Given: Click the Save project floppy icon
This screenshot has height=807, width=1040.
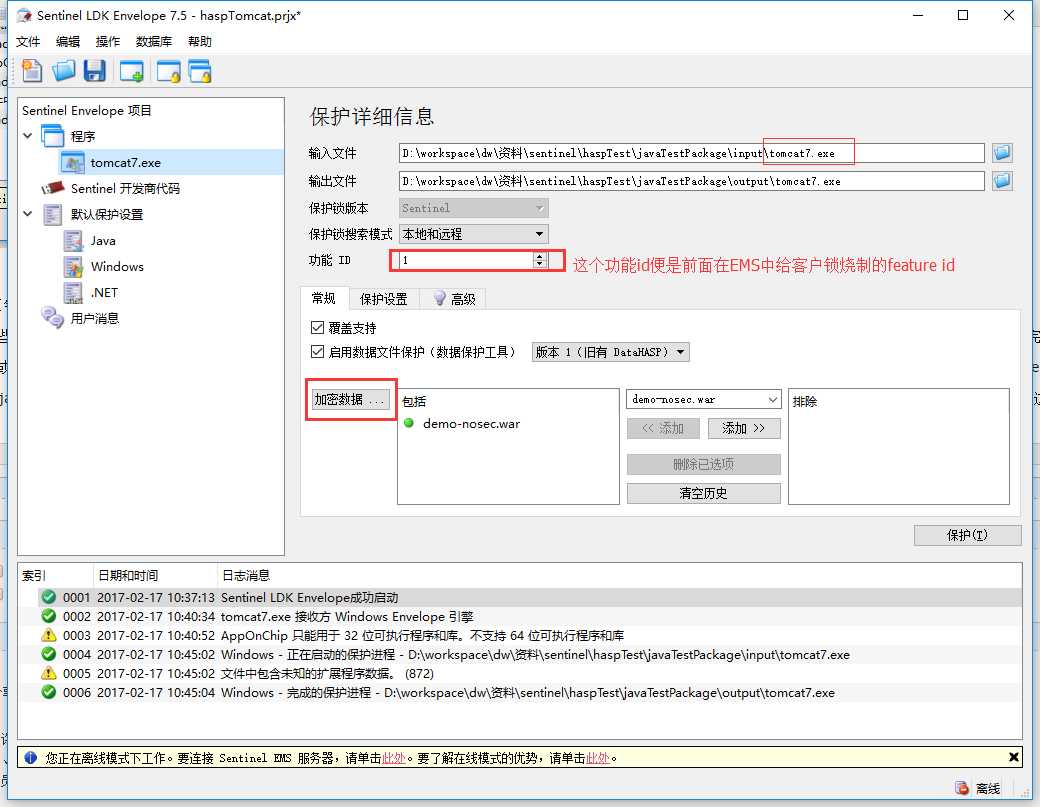Looking at the screenshot, I should pyautogui.click(x=95, y=70).
